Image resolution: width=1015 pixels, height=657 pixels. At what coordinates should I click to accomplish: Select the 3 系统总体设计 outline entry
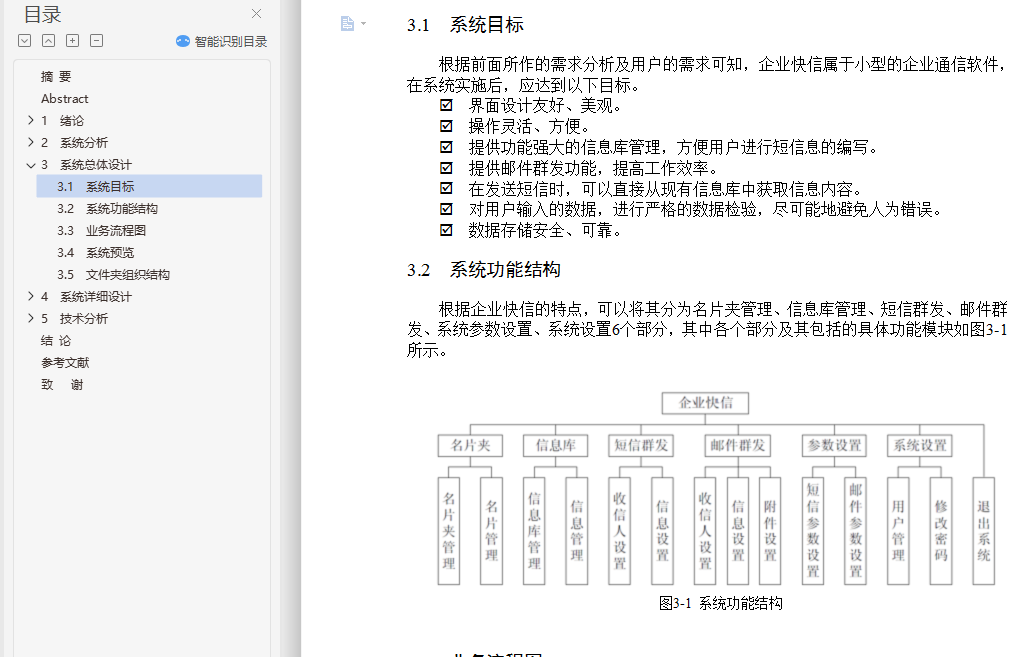tap(86, 164)
